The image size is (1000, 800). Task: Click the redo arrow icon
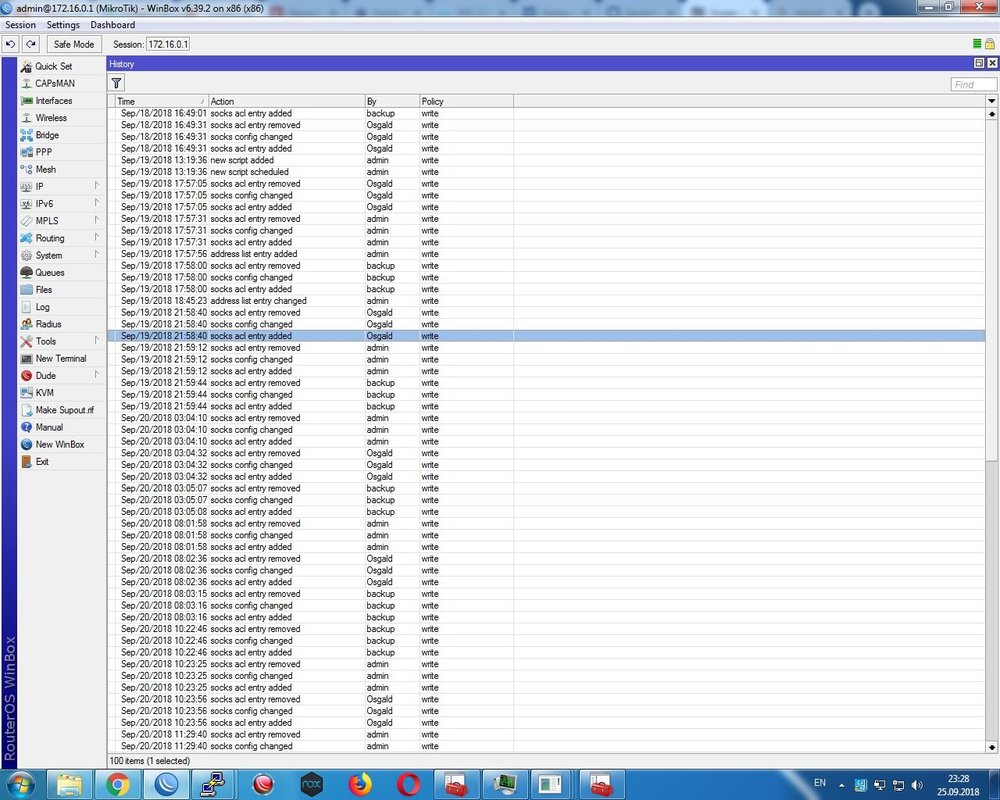pos(31,44)
